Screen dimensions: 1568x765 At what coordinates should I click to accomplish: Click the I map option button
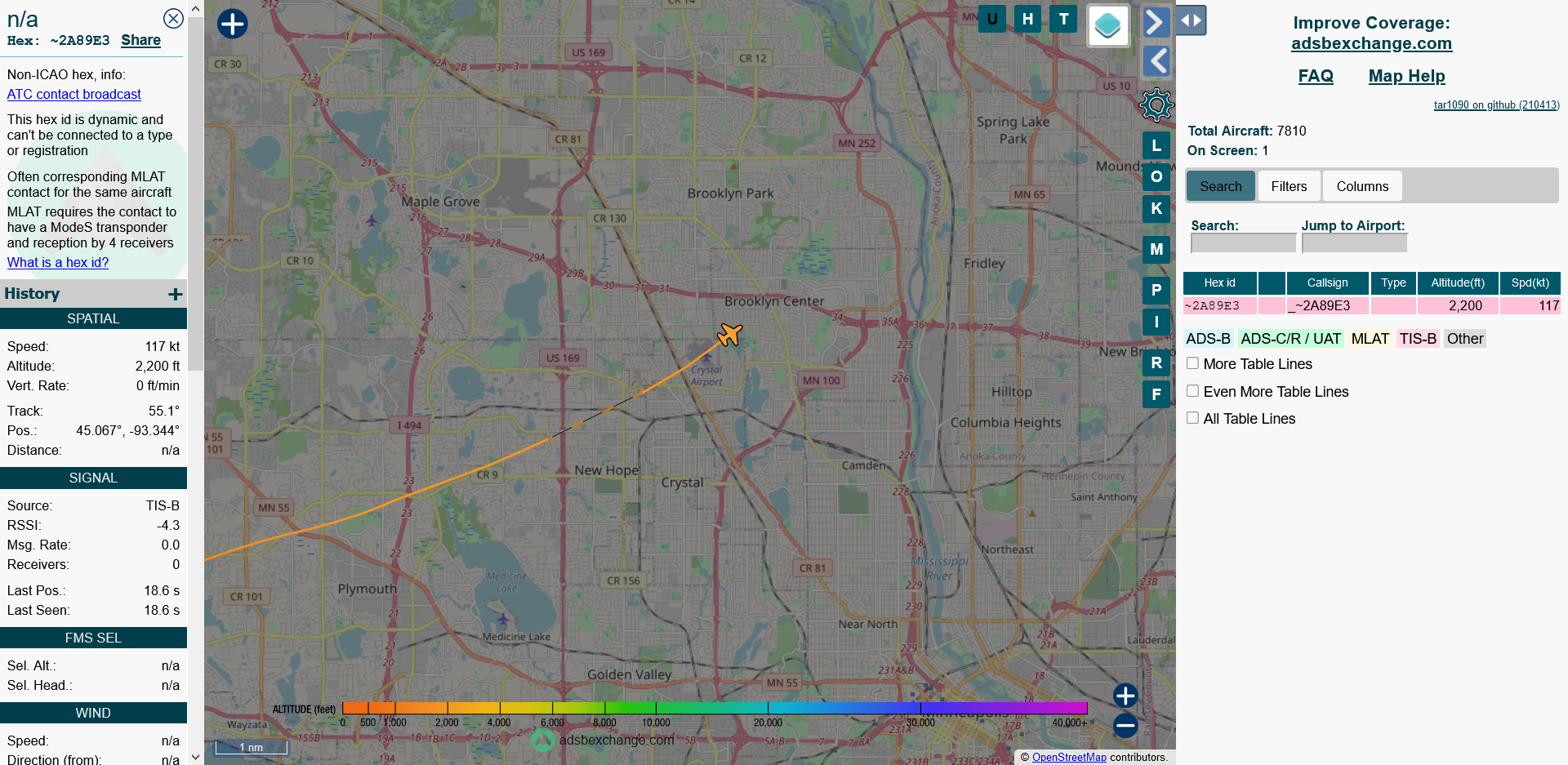[1156, 322]
